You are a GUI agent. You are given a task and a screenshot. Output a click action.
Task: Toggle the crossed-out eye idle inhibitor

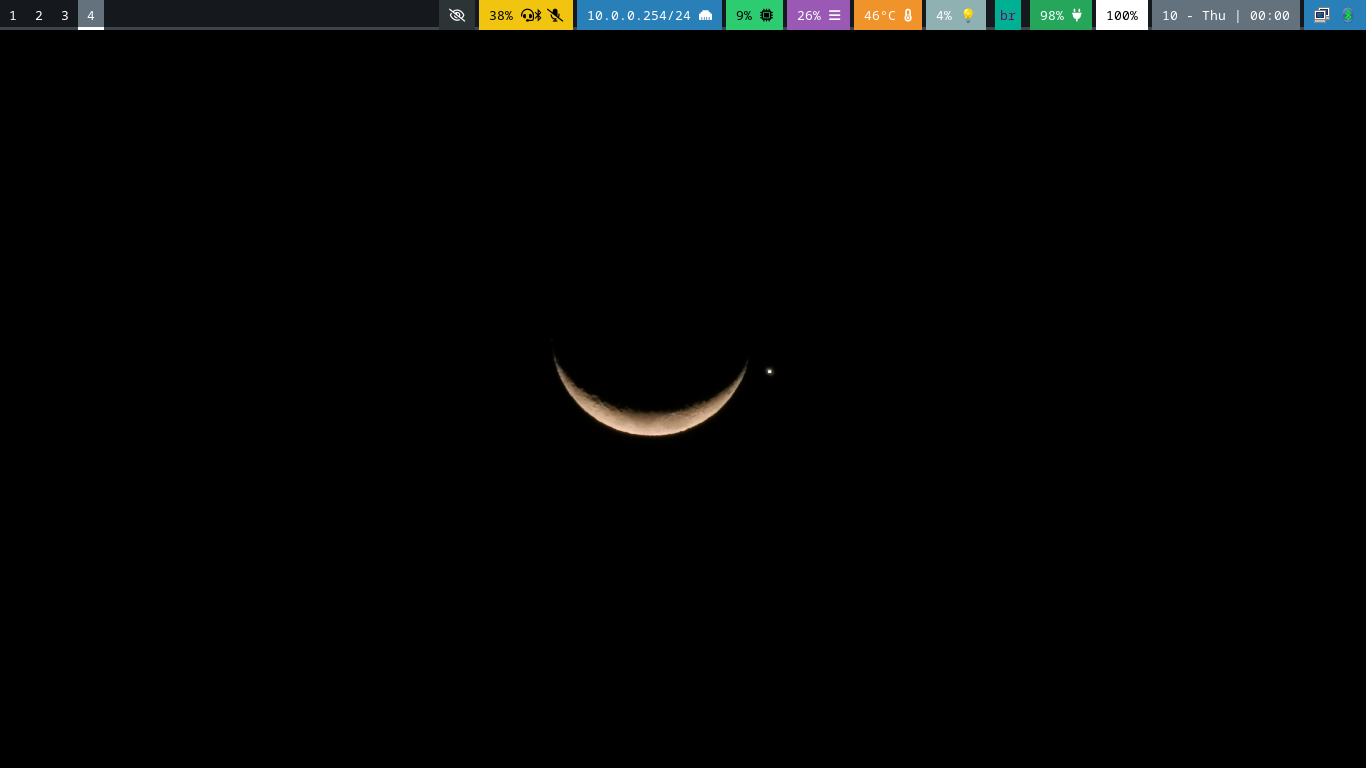[457, 15]
